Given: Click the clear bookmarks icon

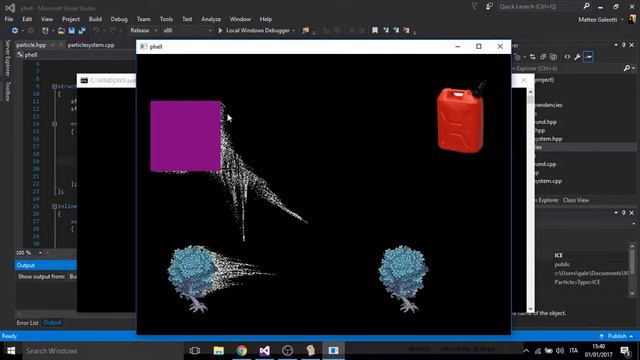Looking at the screenshot, I should pyautogui.click(x=407, y=31).
